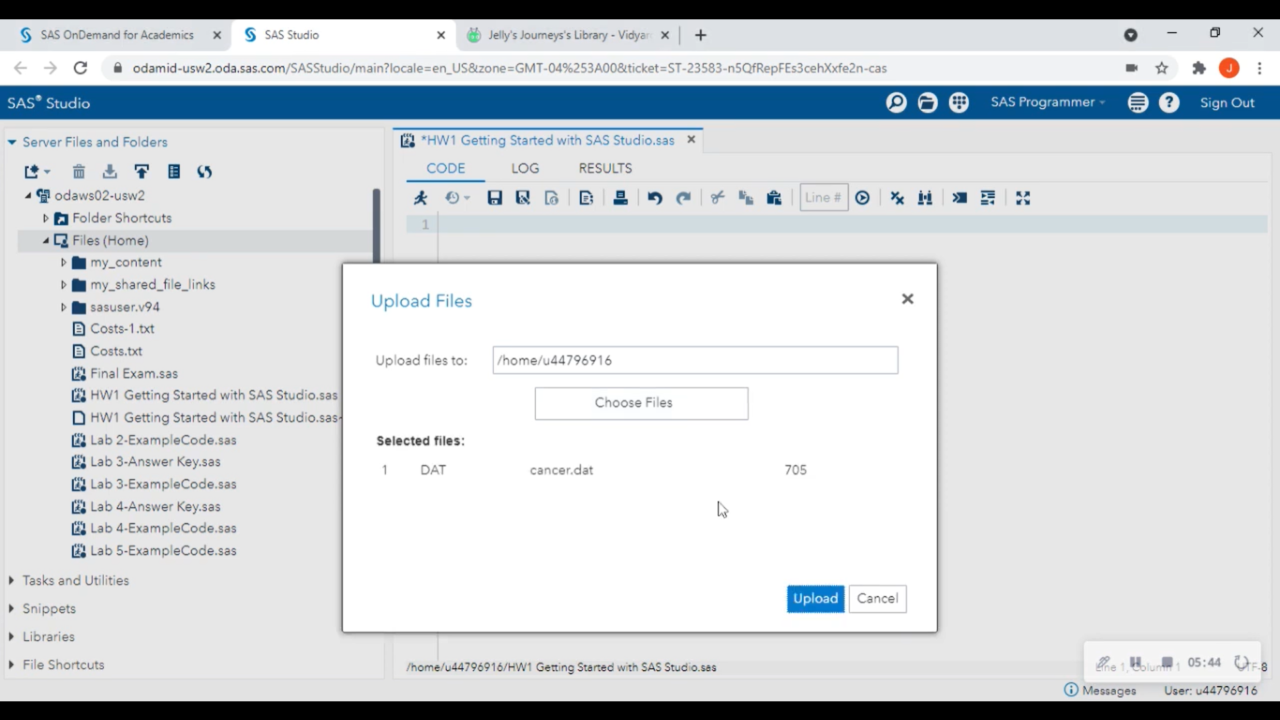This screenshot has height=720, width=1280.
Task: Click the clear-all-code X icon
Action: [x=897, y=198]
